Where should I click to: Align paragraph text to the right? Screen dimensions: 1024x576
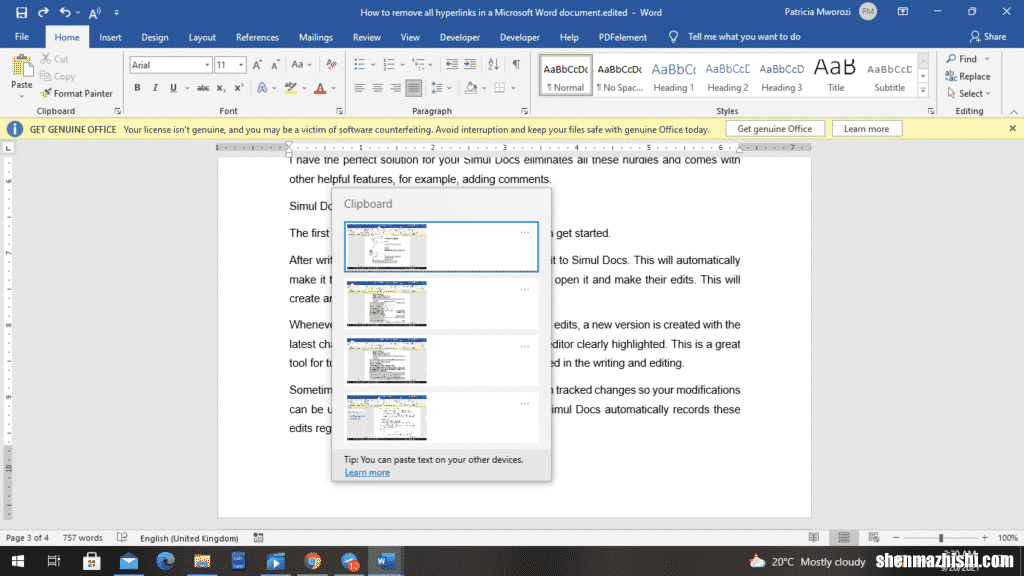396,88
